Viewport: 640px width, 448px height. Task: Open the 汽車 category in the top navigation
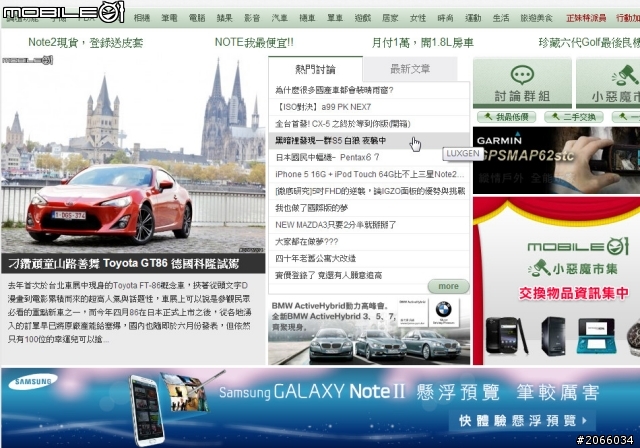[x=280, y=18]
